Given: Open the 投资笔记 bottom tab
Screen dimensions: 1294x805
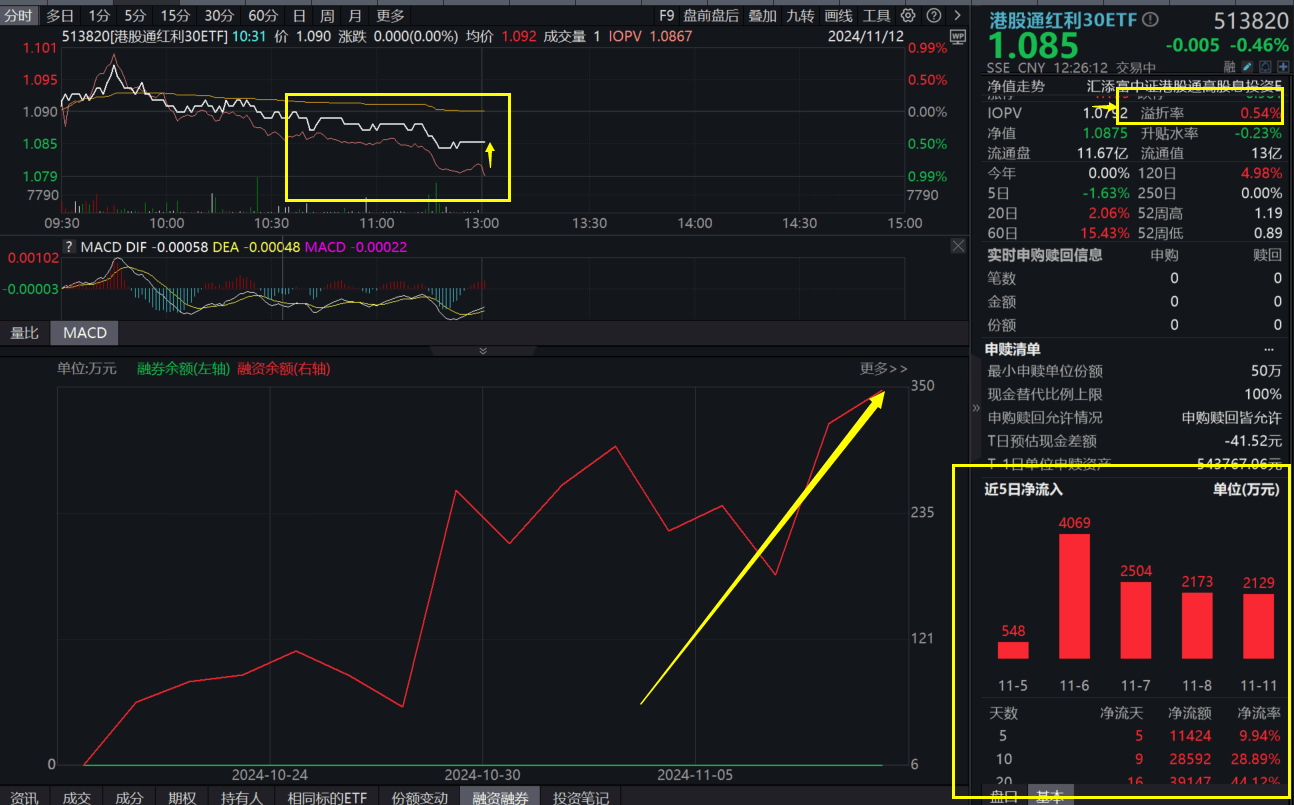Looking at the screenshot, I should (x=581, y=797).
